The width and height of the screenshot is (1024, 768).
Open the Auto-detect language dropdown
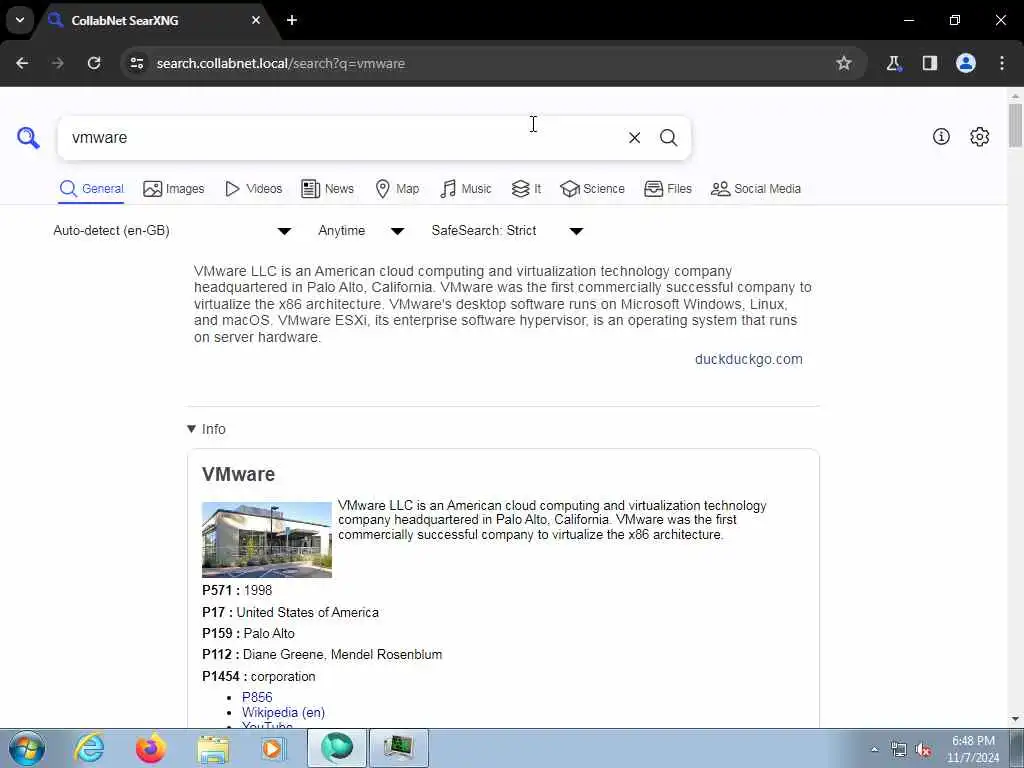pos(172,231)
